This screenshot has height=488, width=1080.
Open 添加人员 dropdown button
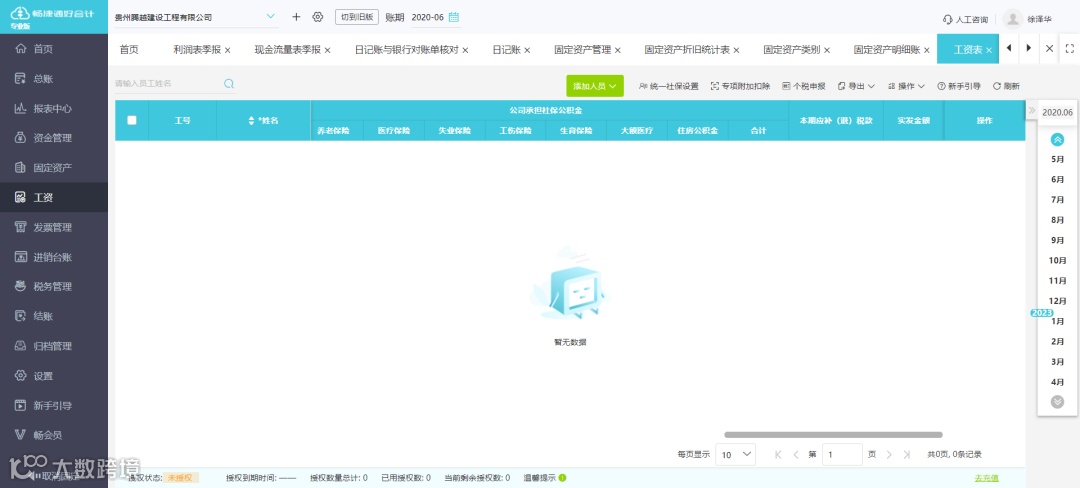tap(594, 86)
